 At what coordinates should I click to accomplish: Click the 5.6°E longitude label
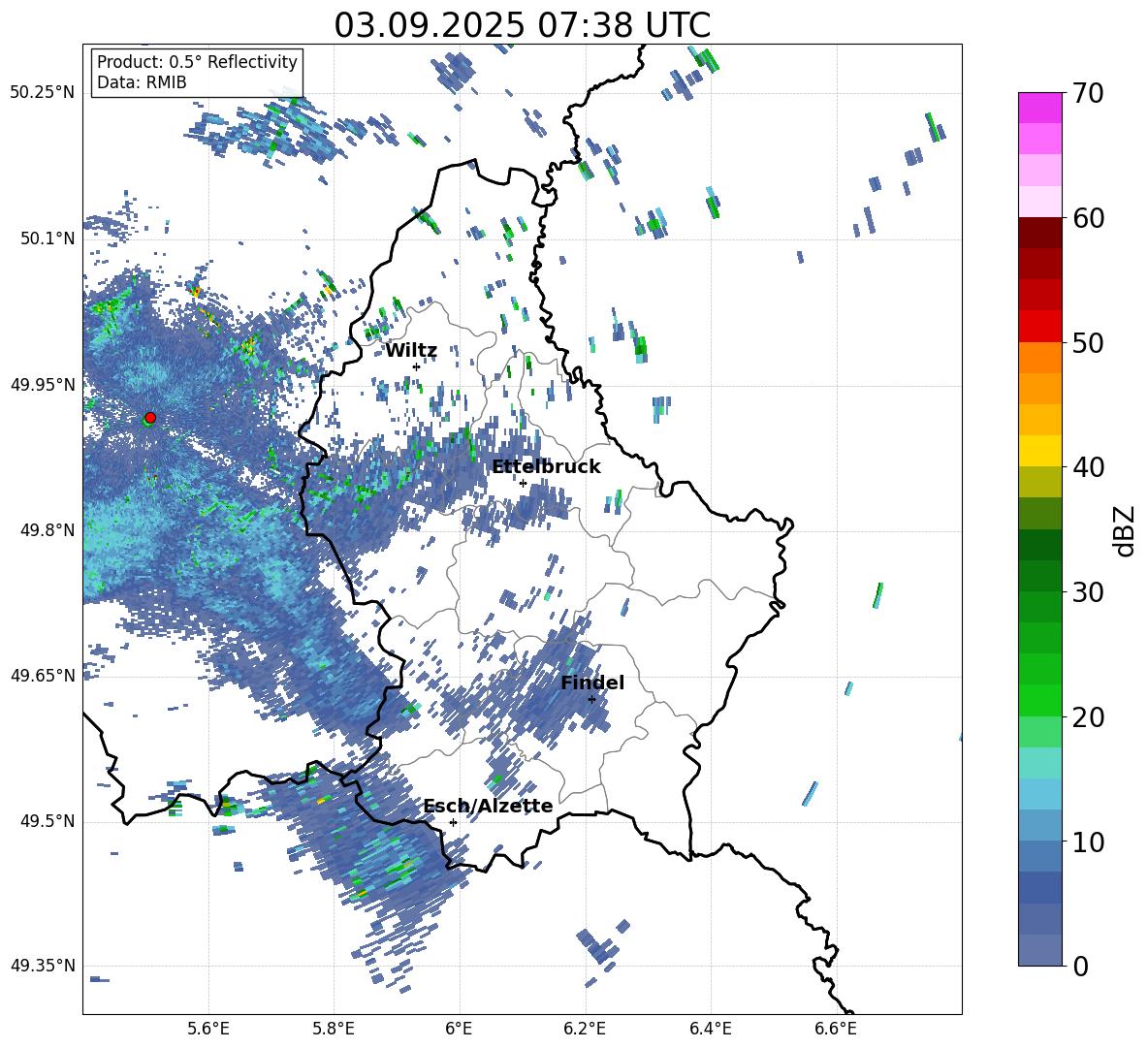tap(208, 1029)
